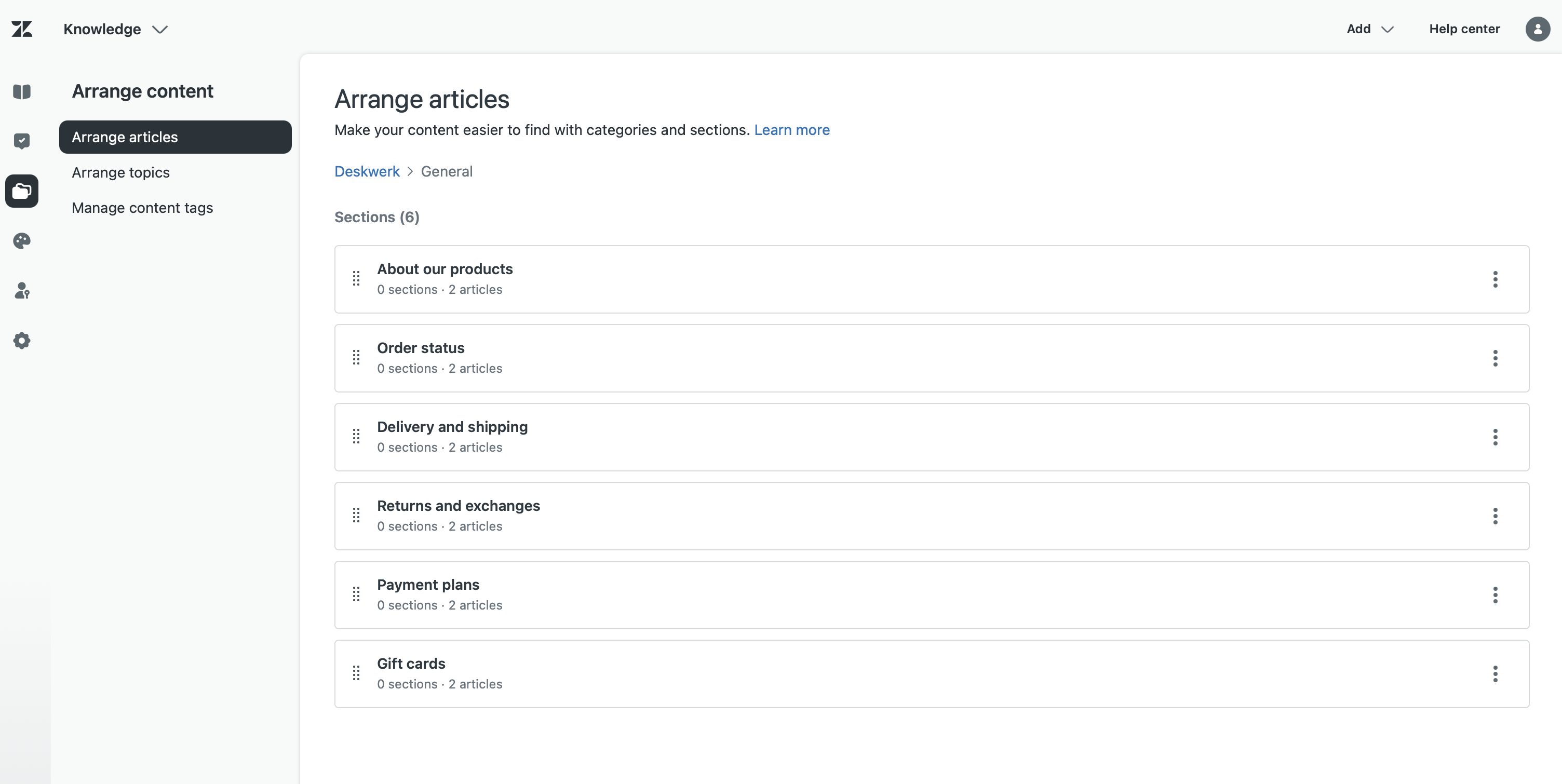Screen dimensions: 1562x784
Task: Open options menu for Gift cards
Action: 1494,673
